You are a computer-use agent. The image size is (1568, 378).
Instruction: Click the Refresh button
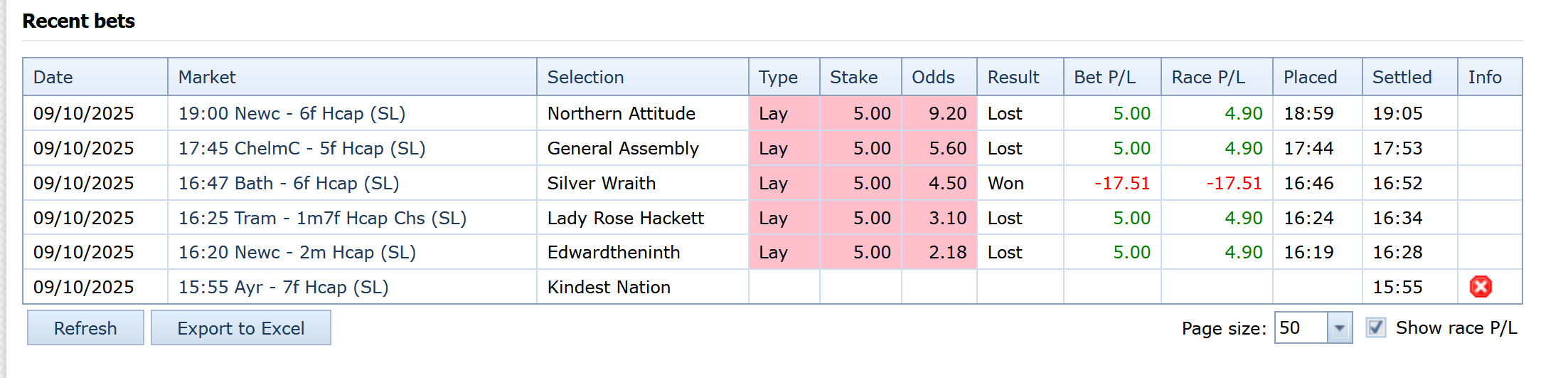(85, 328)
